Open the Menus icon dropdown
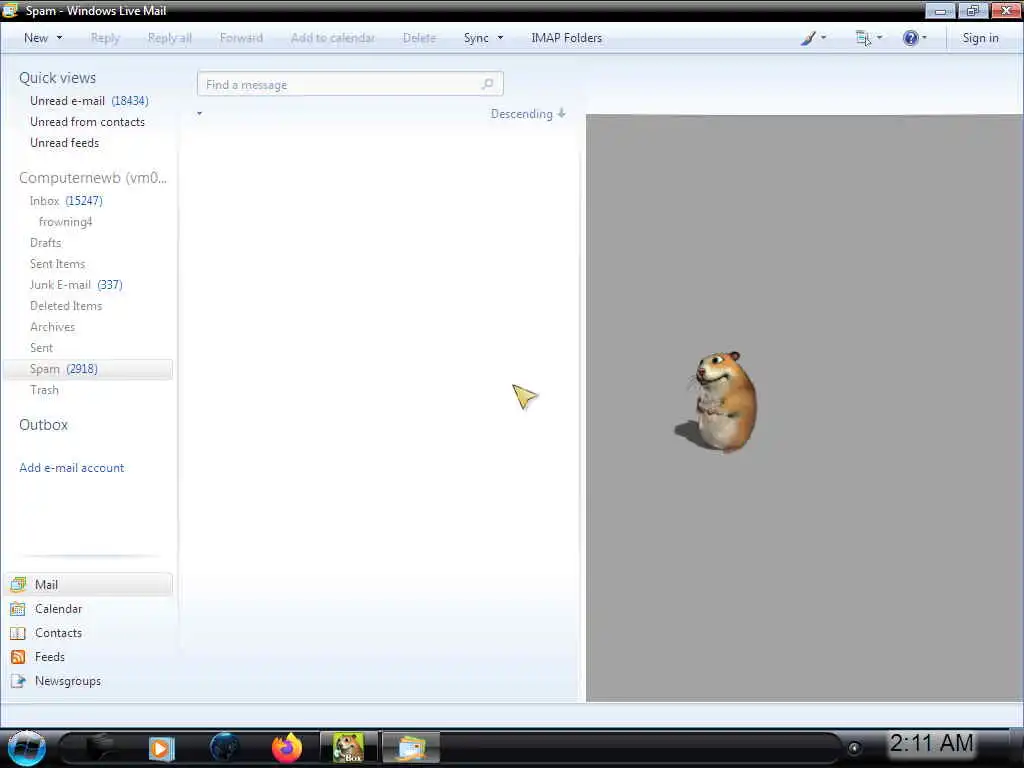The height and width of the screenshot is (768, 1024). (869, 38)
